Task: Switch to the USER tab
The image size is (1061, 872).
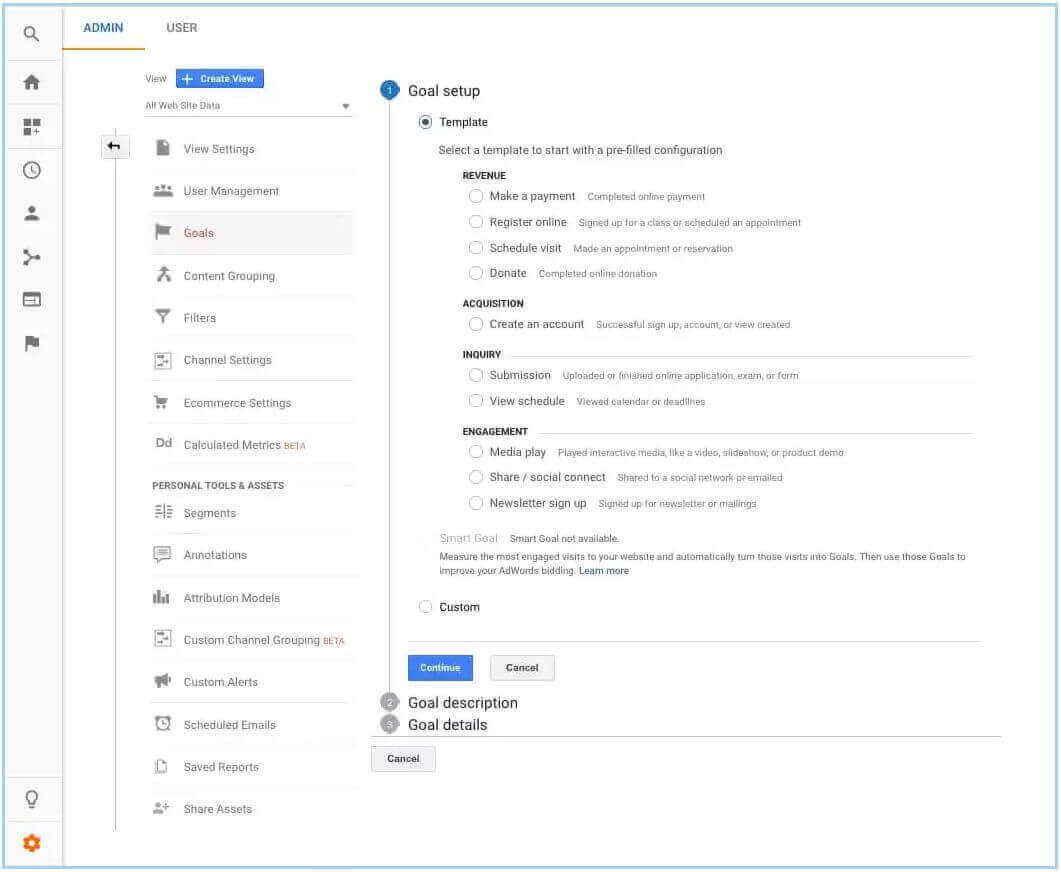Action: [x=181, y=27]
